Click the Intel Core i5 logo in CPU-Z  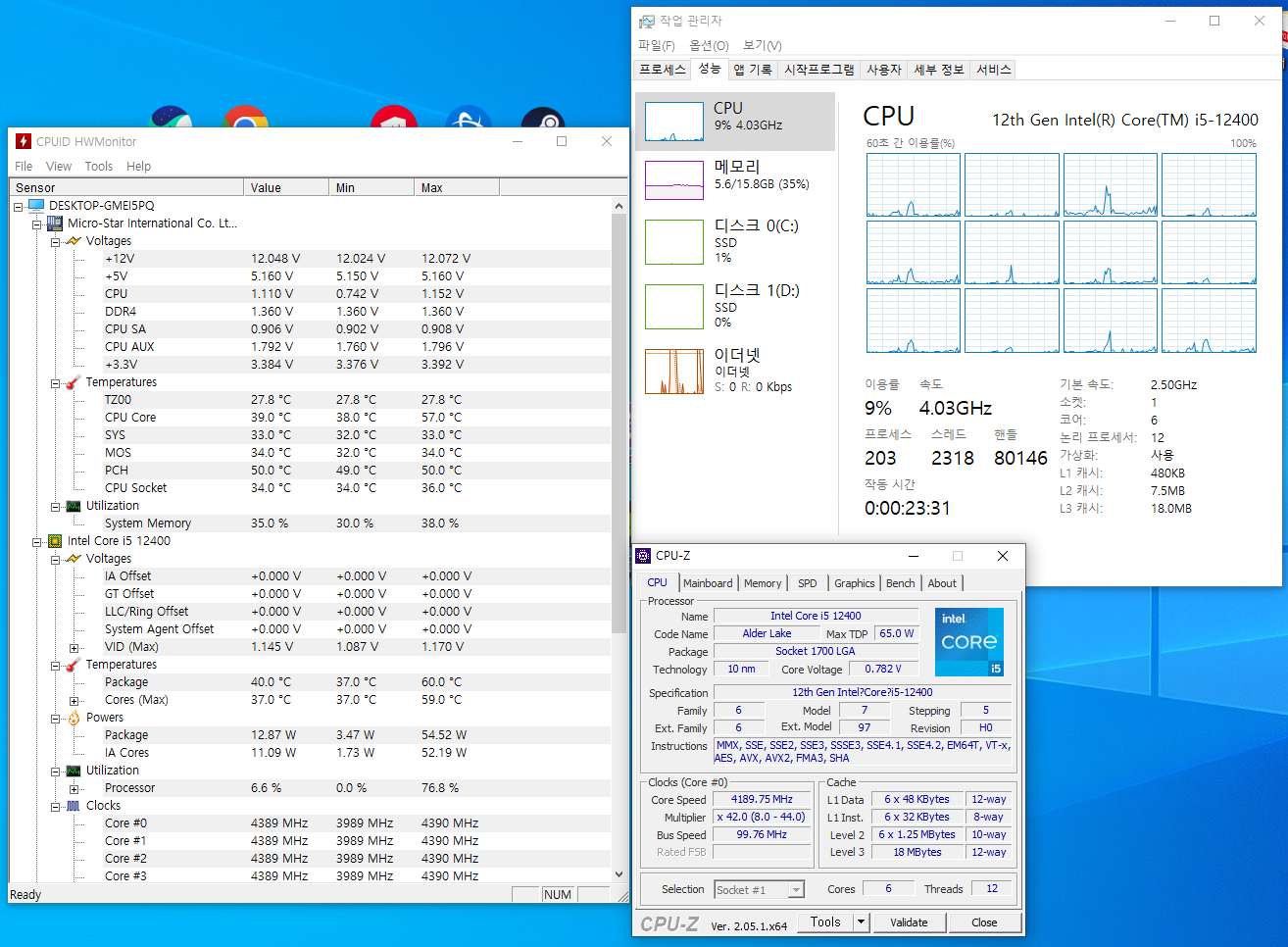(x=968, y=642)
